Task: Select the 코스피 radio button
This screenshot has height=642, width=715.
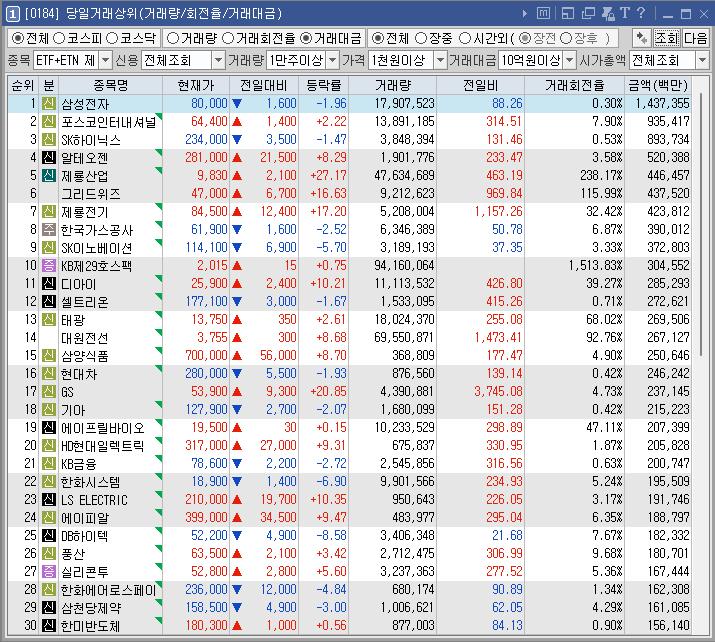Action: click(x=59, y=38)
